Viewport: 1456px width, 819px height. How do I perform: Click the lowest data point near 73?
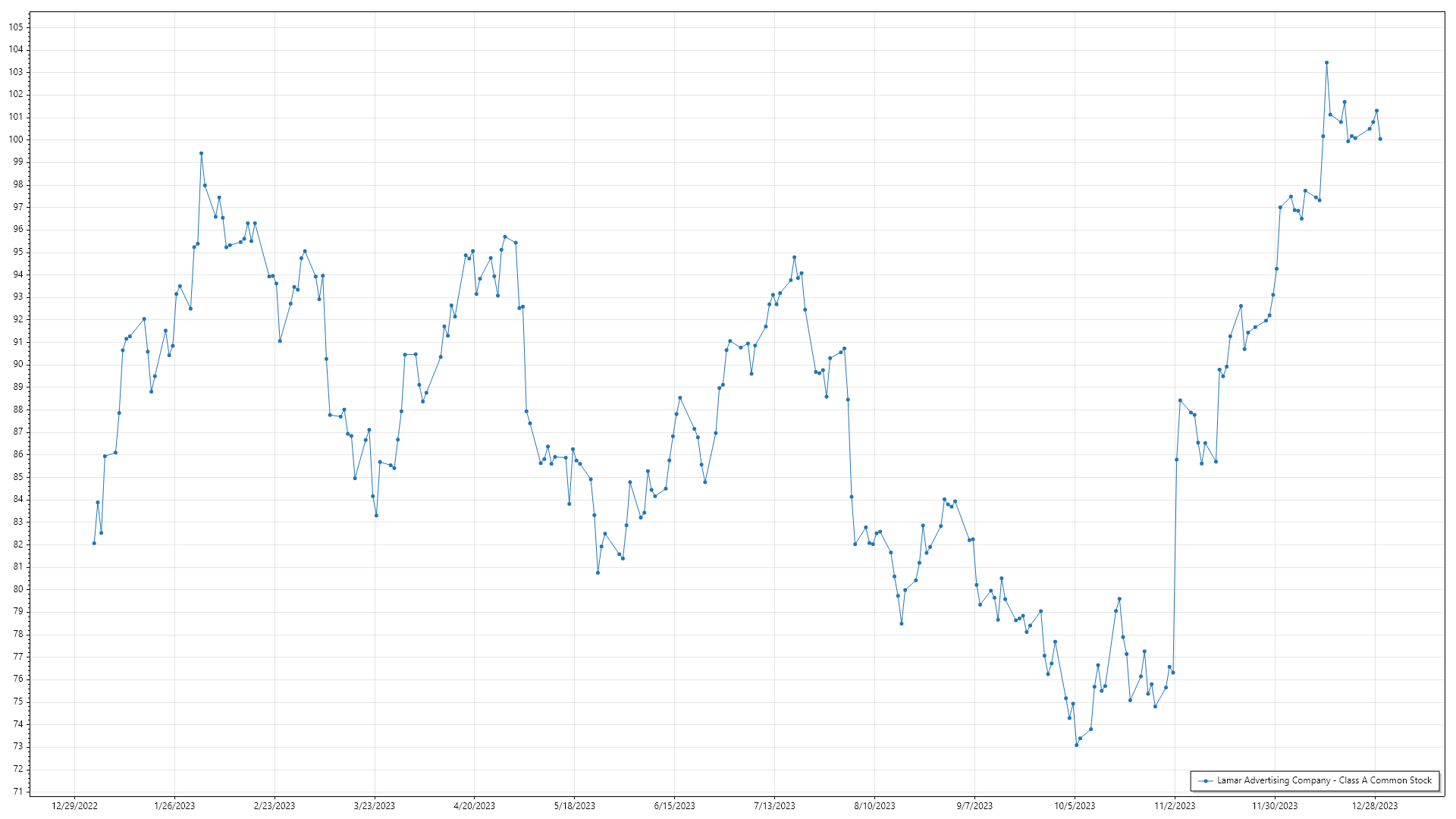click(1076, 745)
